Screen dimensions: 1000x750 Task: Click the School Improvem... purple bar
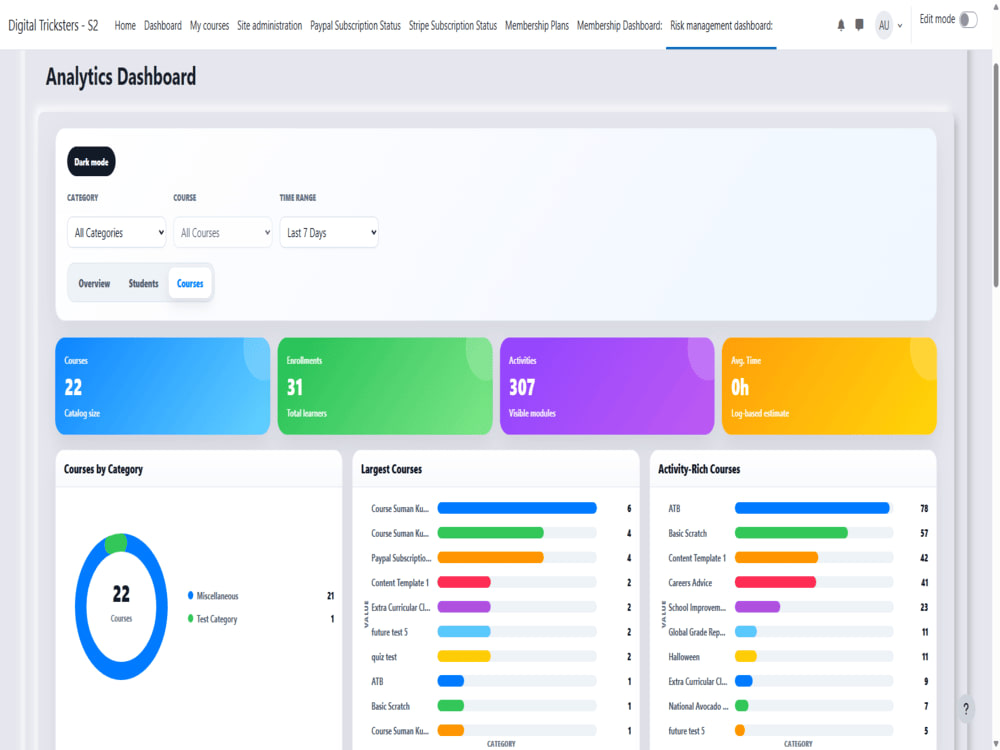[x=757, y=607]
